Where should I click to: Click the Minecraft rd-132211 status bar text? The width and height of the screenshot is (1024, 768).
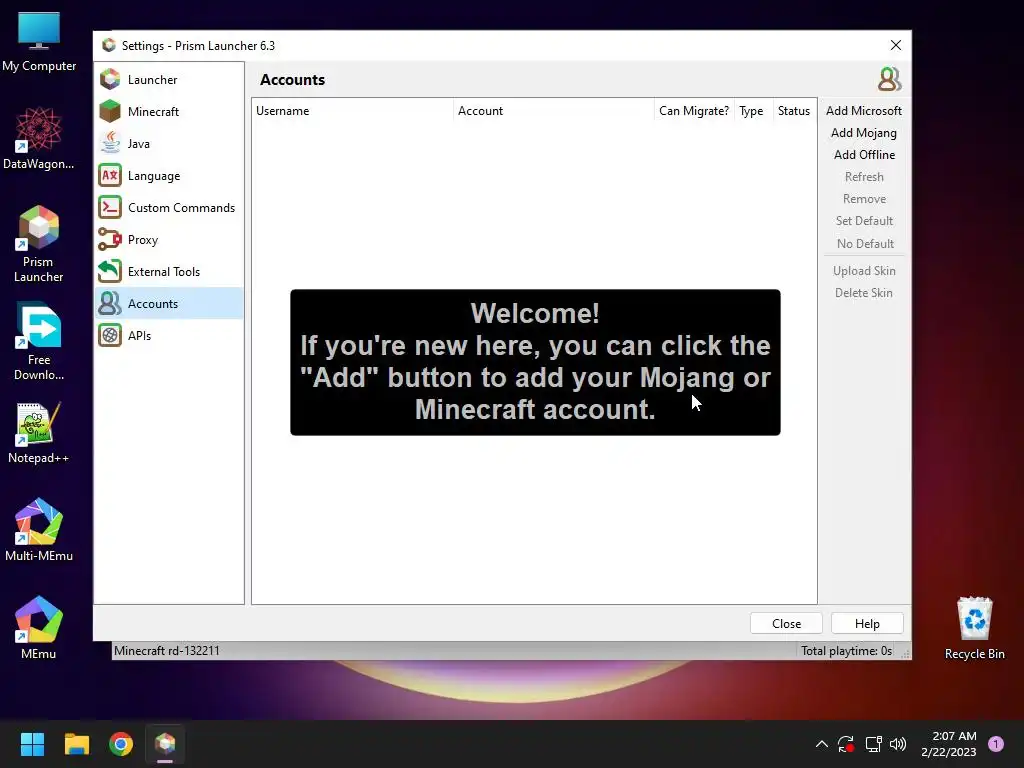(x=167, y=651)
